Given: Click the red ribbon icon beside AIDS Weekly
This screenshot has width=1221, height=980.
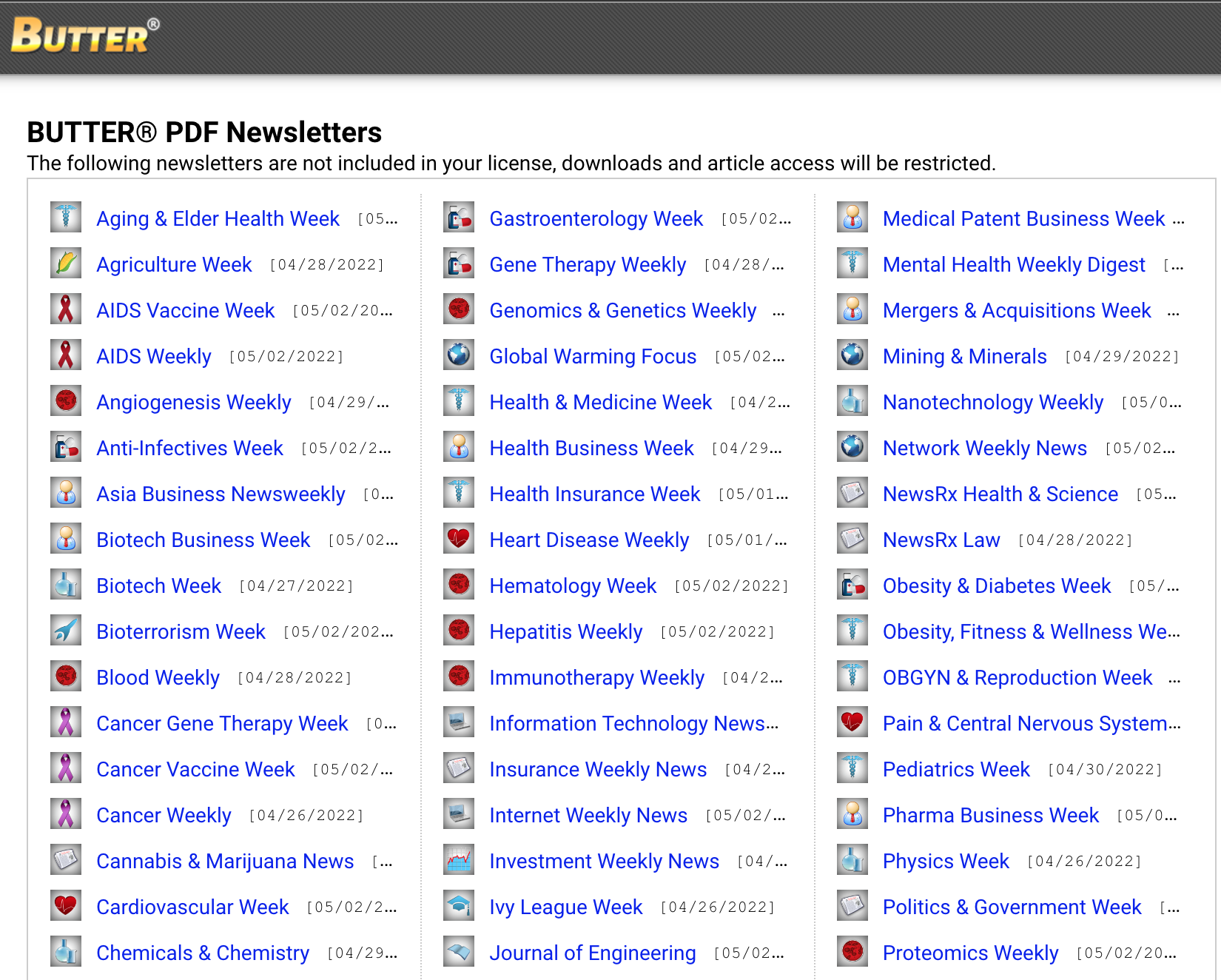Looking at the screenshot, I should (x=66, y=355).
